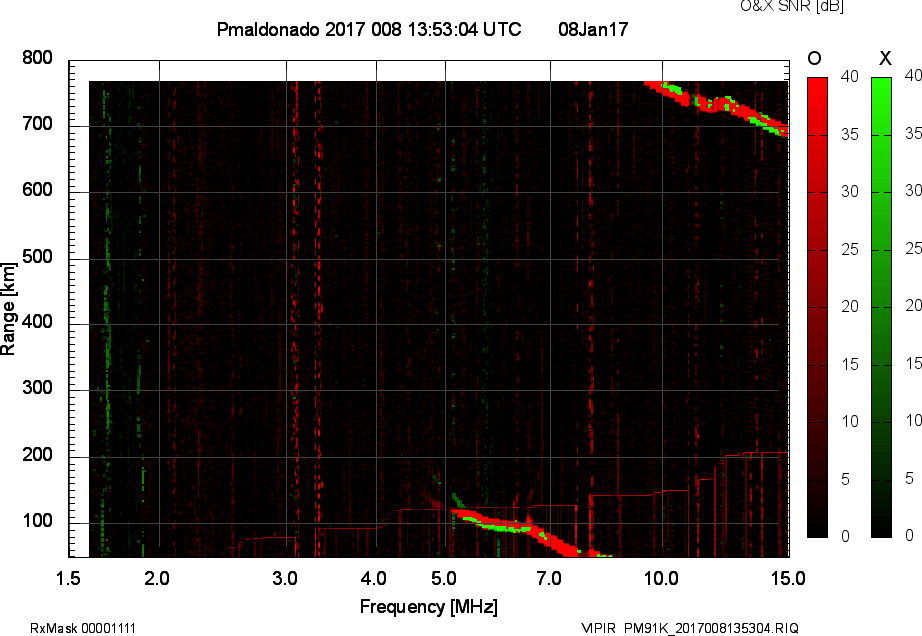Click the 5.0 frequency axis tick label
Screen dimensions: 922x636
coord(444,578)
